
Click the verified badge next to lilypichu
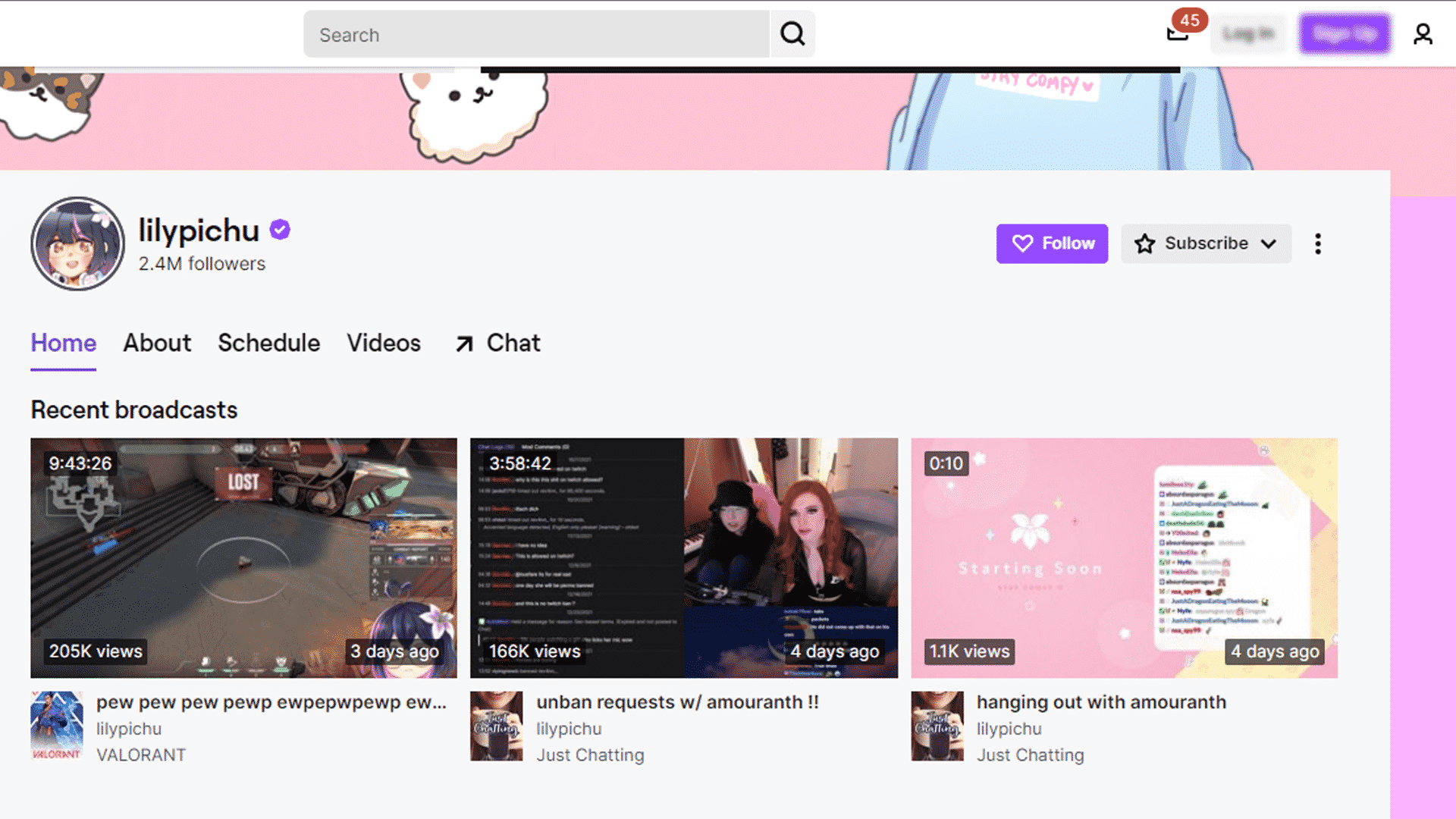point(280,230)
